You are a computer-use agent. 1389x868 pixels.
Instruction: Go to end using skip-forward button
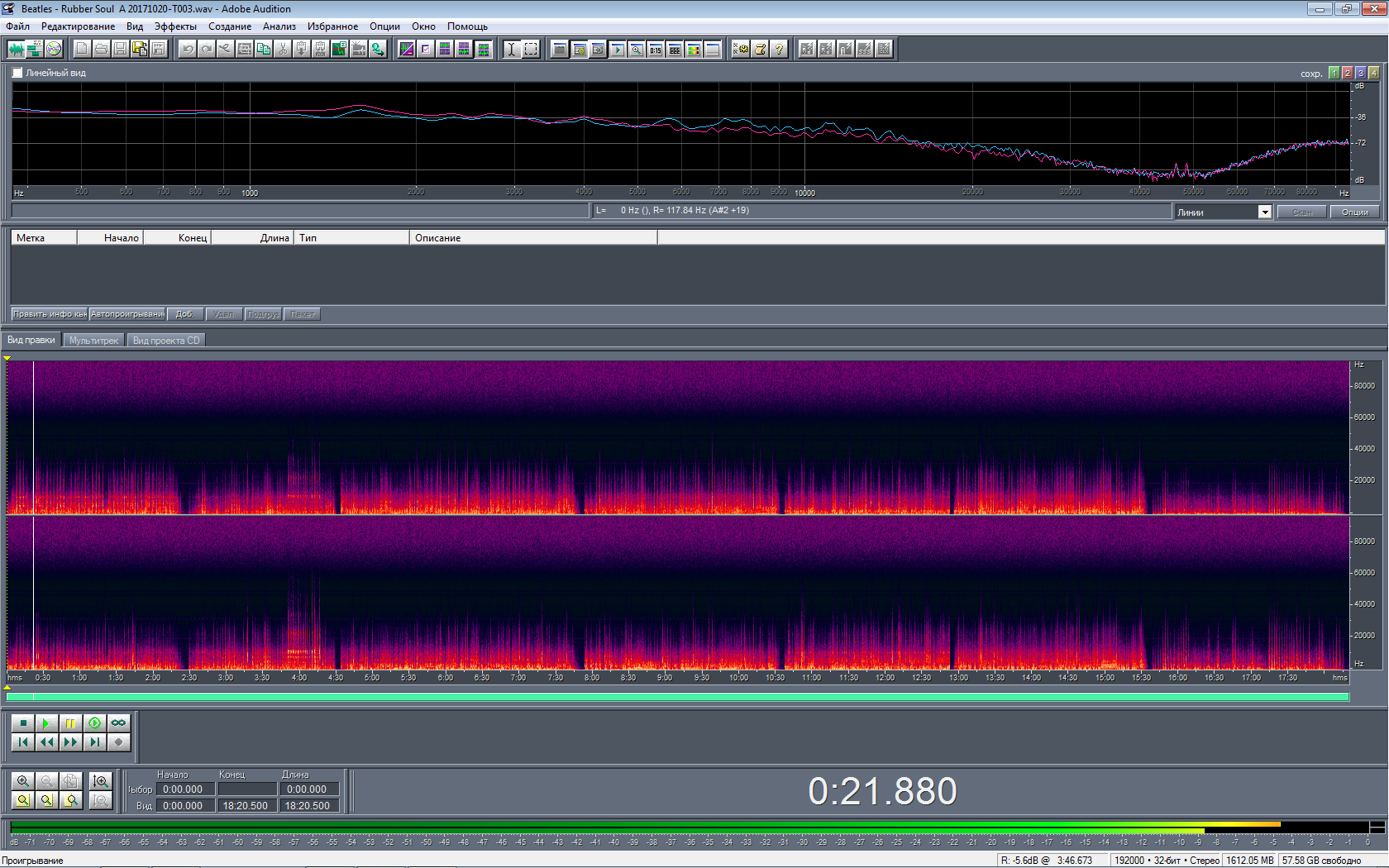pos(95,742)
